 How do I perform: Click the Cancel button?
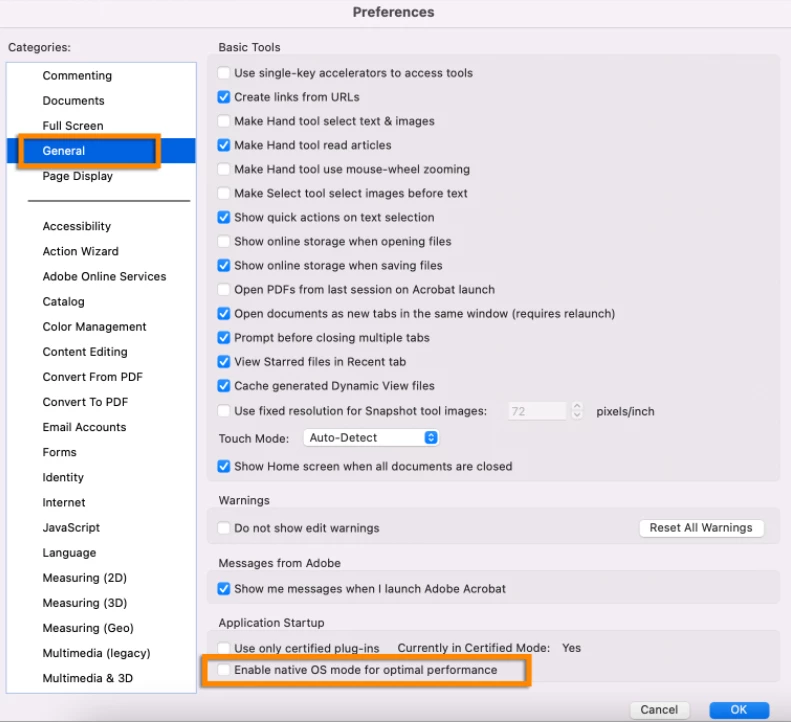[x=659, y=710]
